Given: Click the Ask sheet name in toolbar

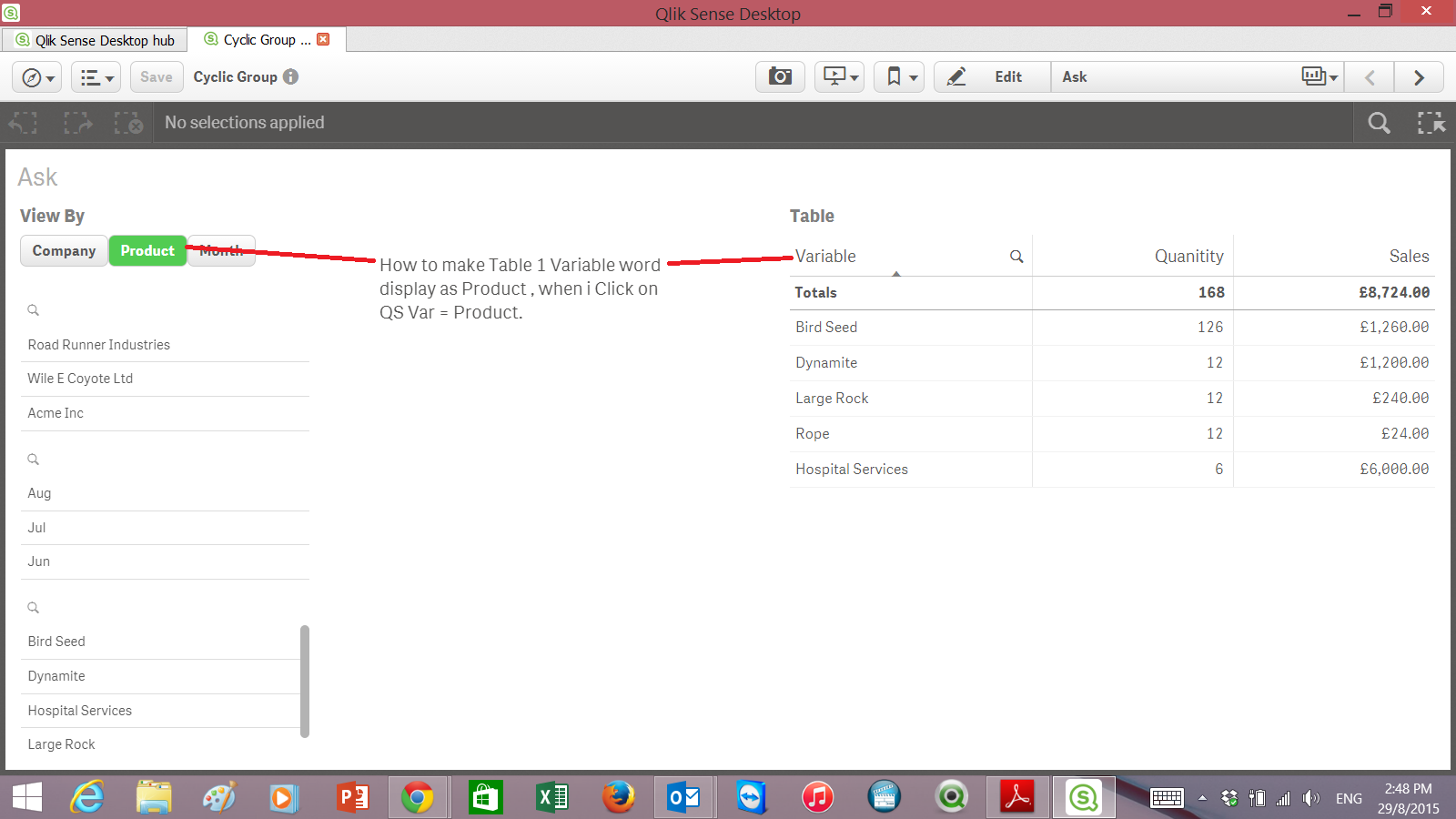Looking at the screenshot, I should tap(1075, 77).
